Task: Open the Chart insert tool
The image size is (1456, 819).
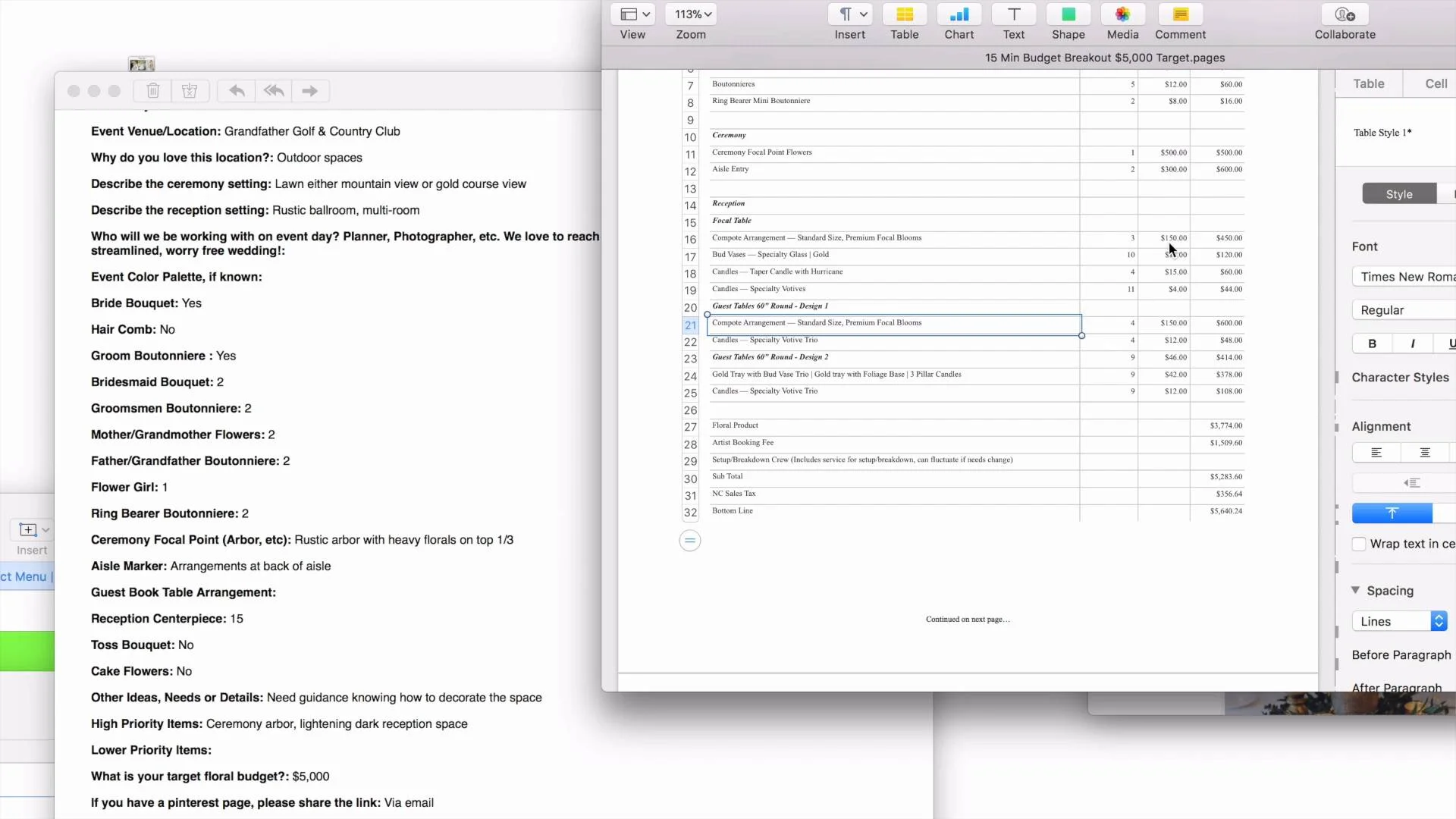Action: [959, 14]
